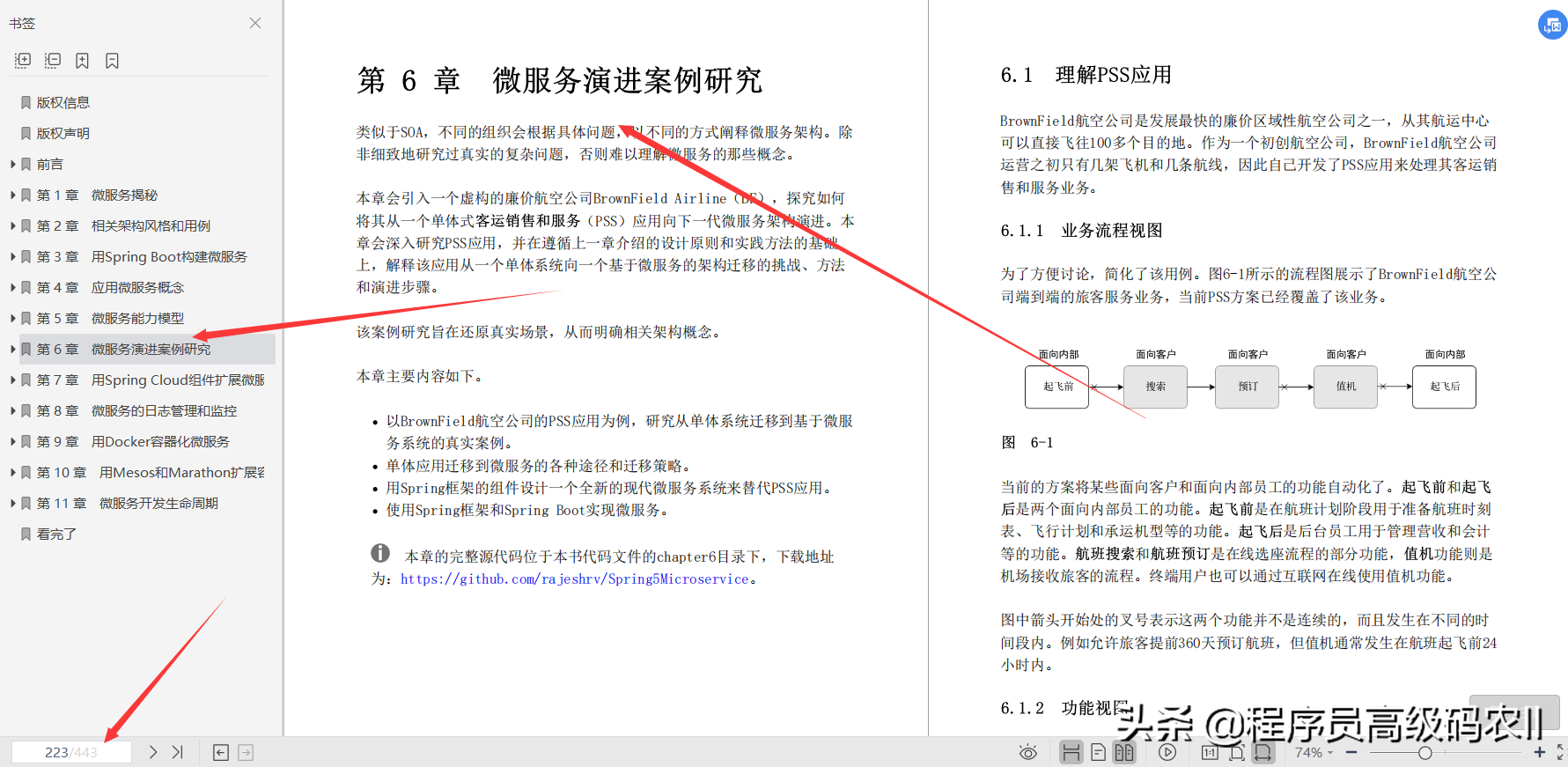
Task: Open the 版权信息 bookmark
Action: (x=63, y=102)
